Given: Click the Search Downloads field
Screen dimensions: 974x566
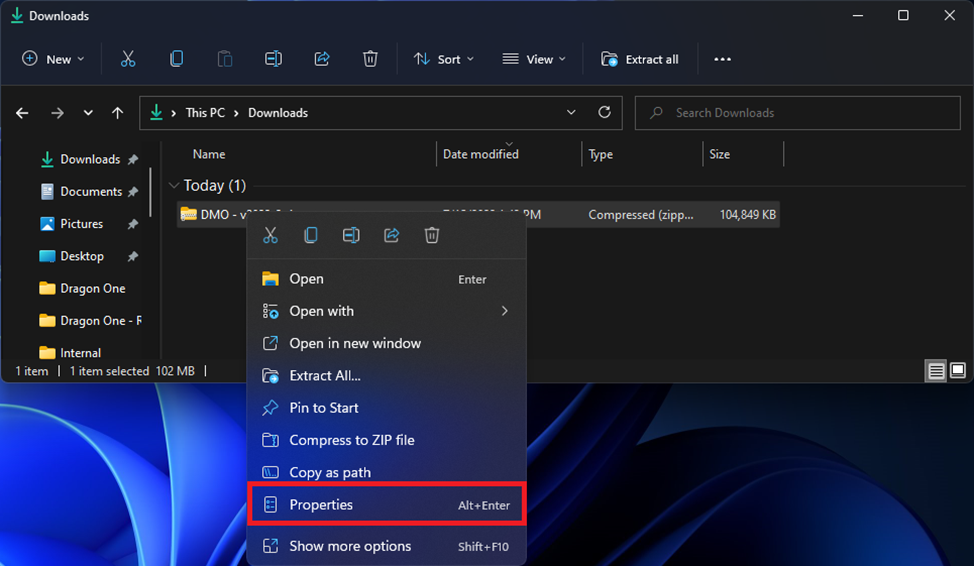Looking at the screenshot, I should tap(800, 113).
